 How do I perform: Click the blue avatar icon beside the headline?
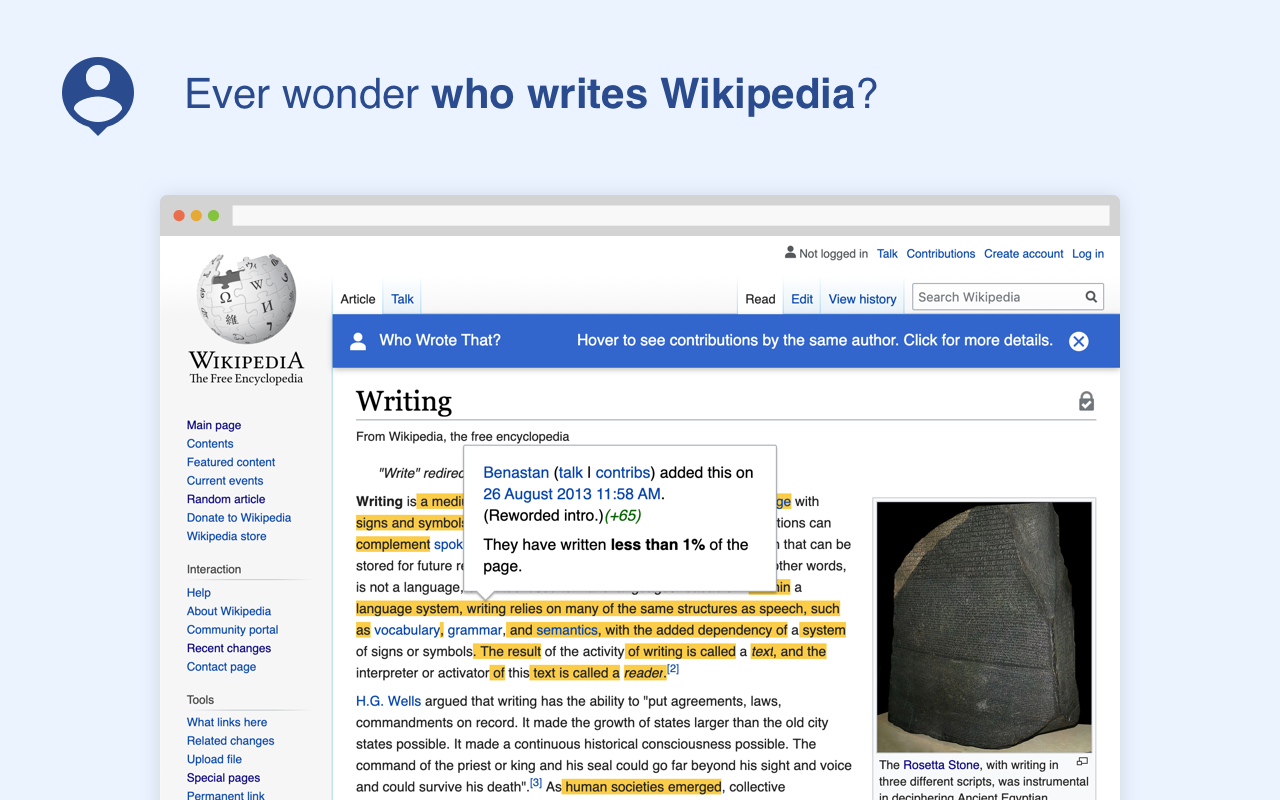coord(97,97)
